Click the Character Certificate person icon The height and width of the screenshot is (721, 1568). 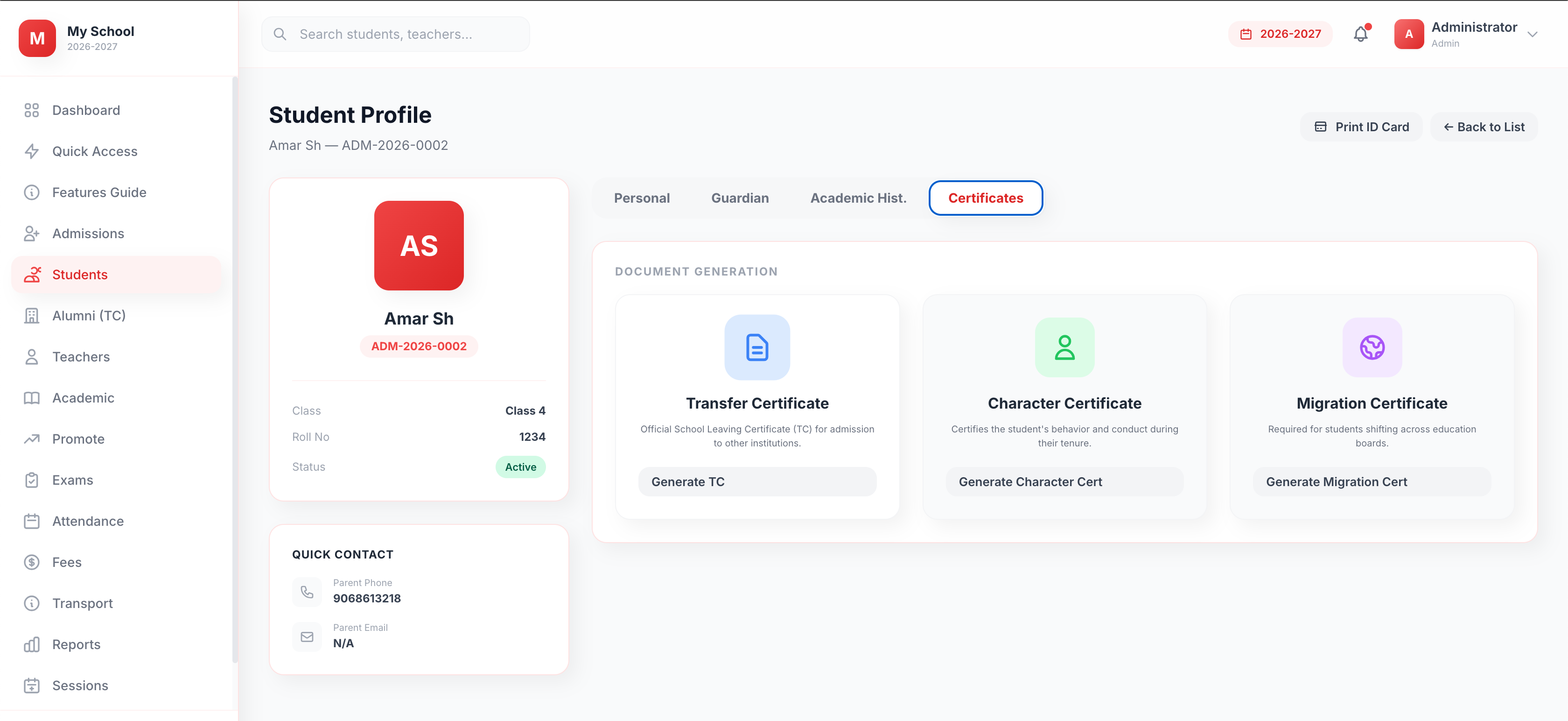click(1064, 347)
